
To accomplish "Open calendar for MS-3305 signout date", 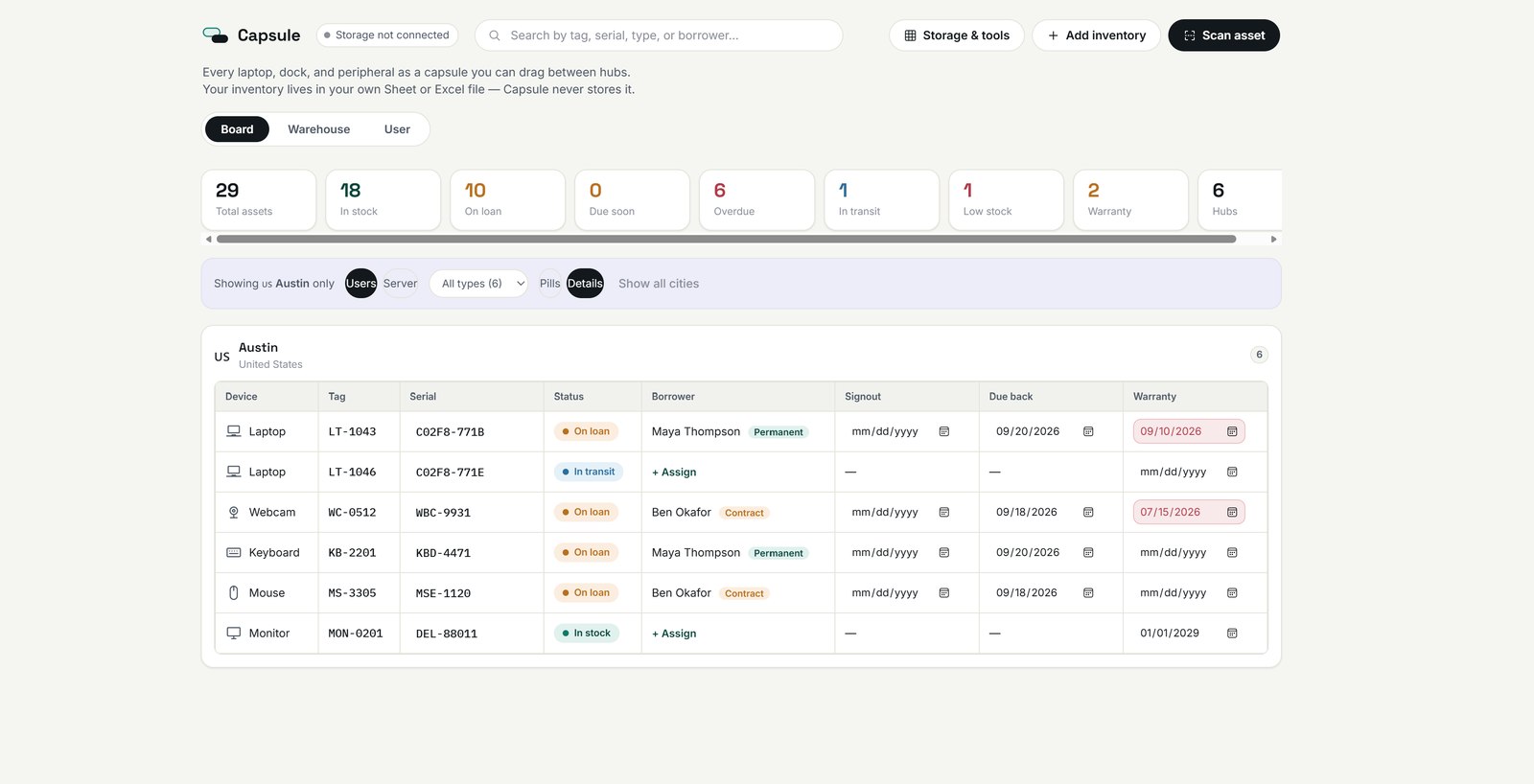I will [x=944, y=592].
